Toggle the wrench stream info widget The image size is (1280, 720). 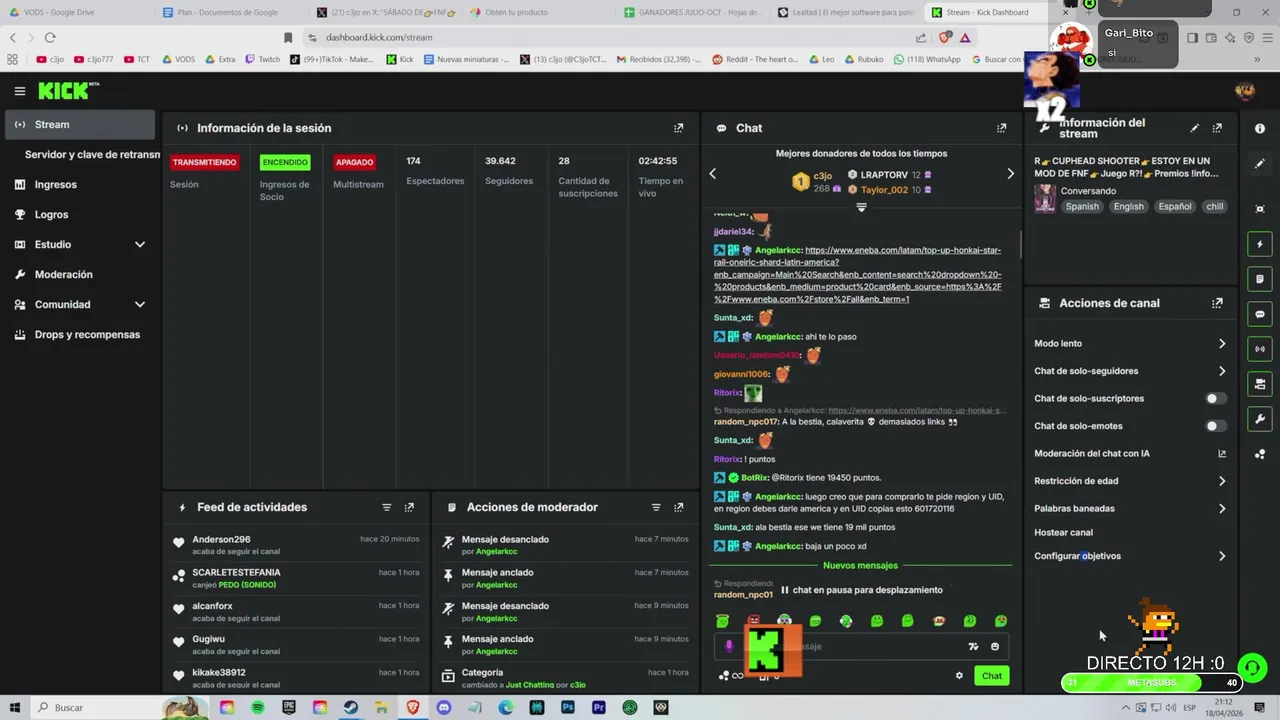[x=1260, y=419]
